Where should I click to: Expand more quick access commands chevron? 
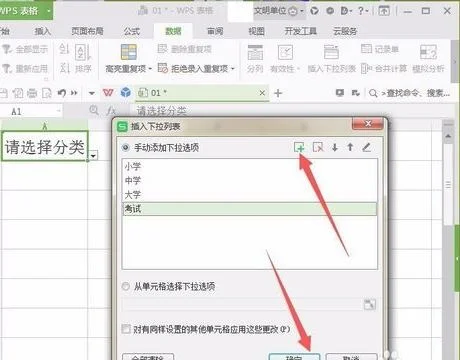[x=74, y=93]
